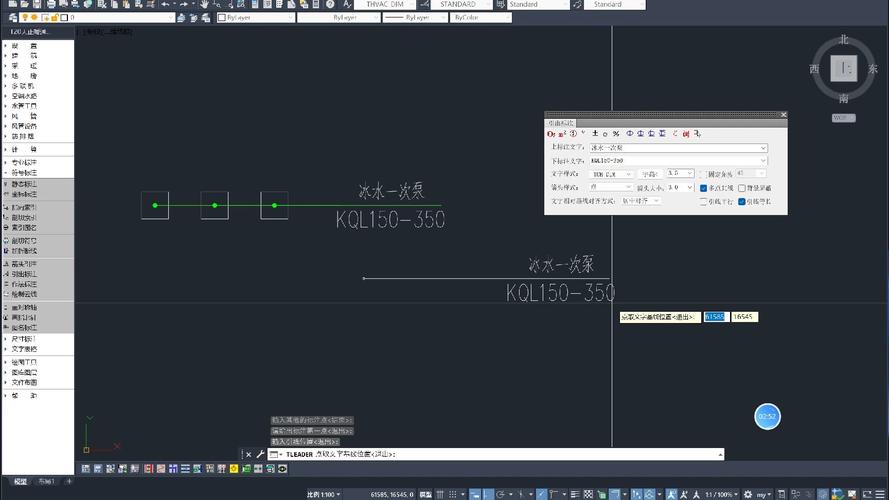889x500 pixels.
Task: Open the 文字相对基线对齐方式 dropdown
Action: 656,201
